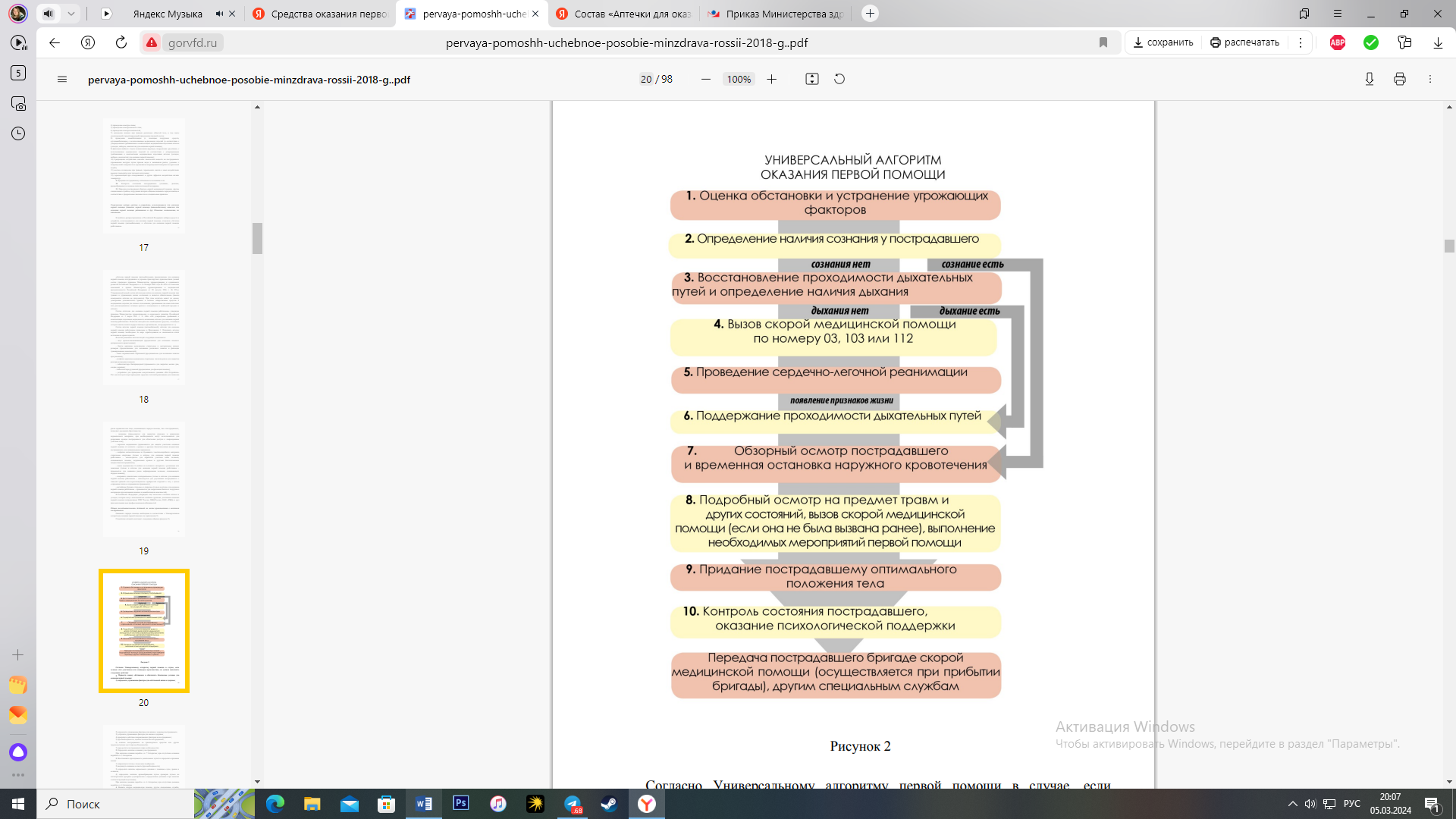Bookmark this page in the address bar
The width and height of the screenshot is (1456, 819).
(1103, 43)
